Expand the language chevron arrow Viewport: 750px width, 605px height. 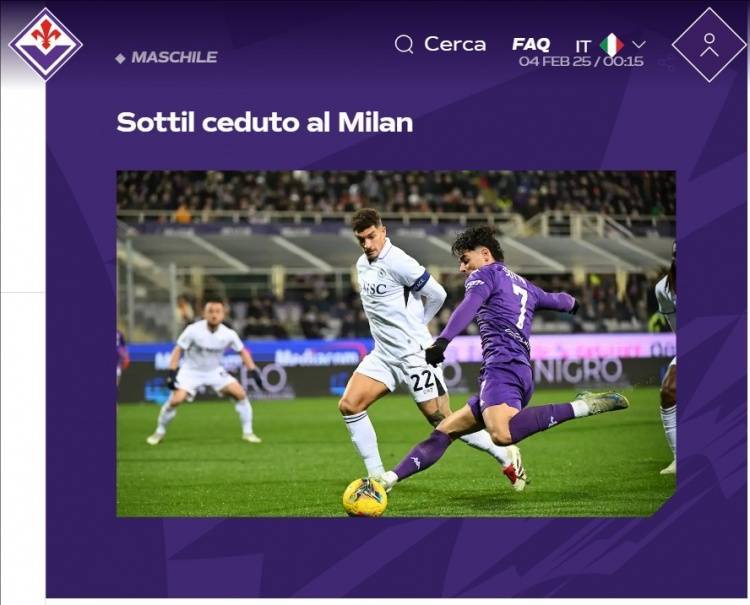point(639,44)
